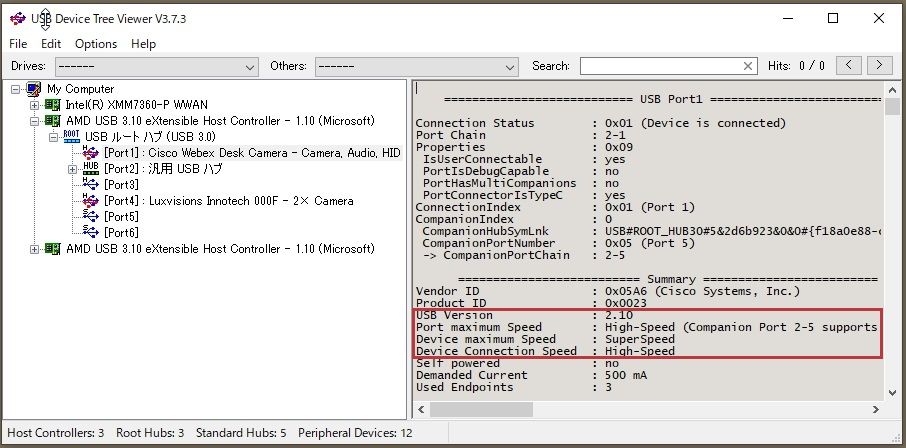Go to next search hit
This screenshot has height=448, width=906.
point(880,65)
